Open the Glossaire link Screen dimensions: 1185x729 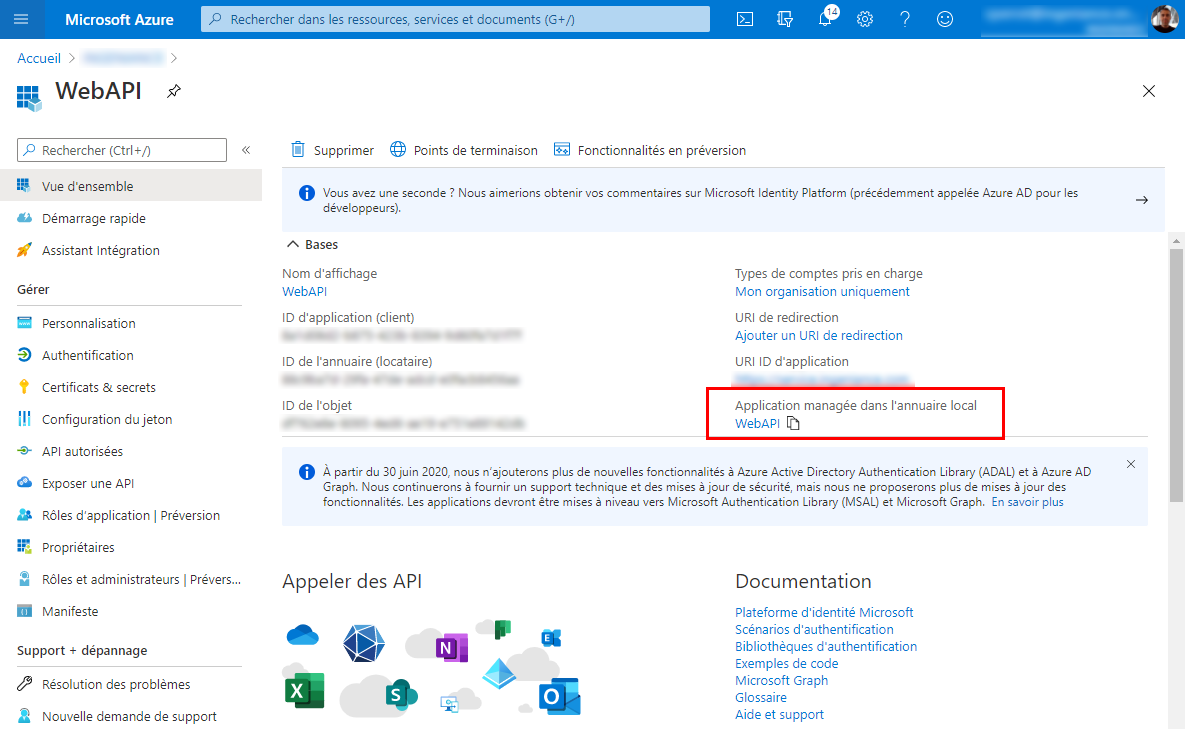[761, 697]
